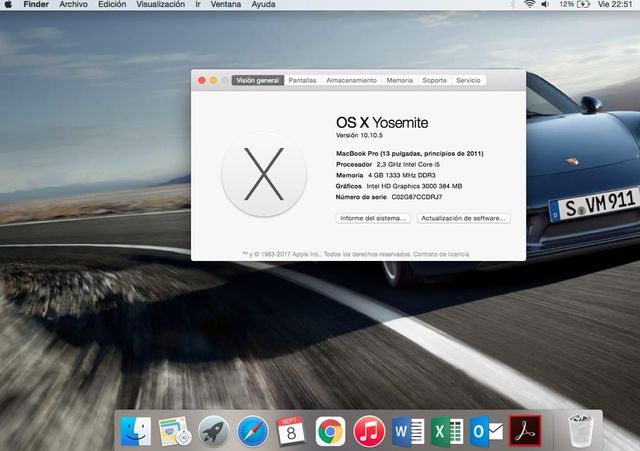Open iTunes music icon

pos(369,431)
